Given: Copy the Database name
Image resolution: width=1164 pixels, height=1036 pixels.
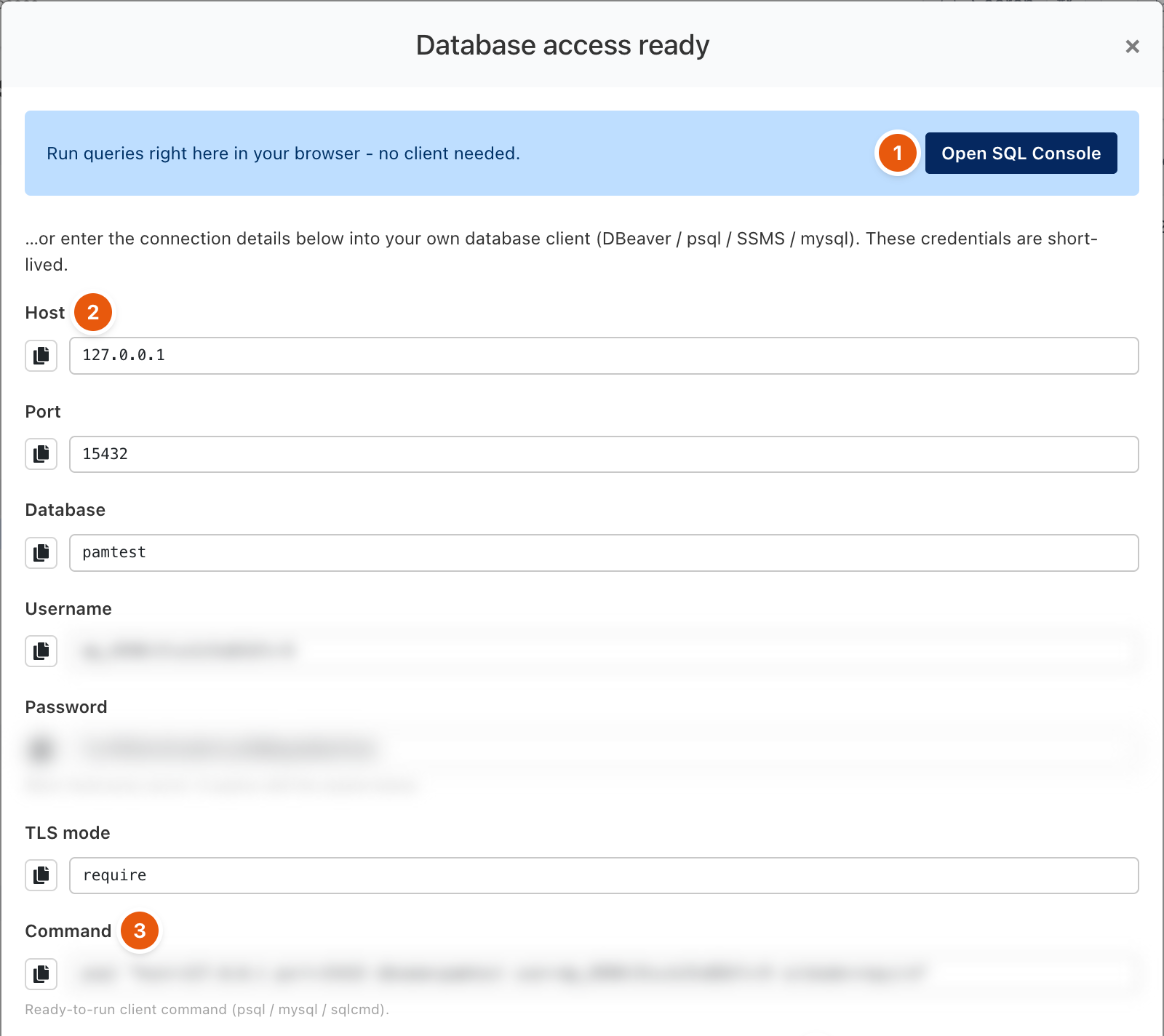Looking at the screenshot, I should click(x=41, y=553).
